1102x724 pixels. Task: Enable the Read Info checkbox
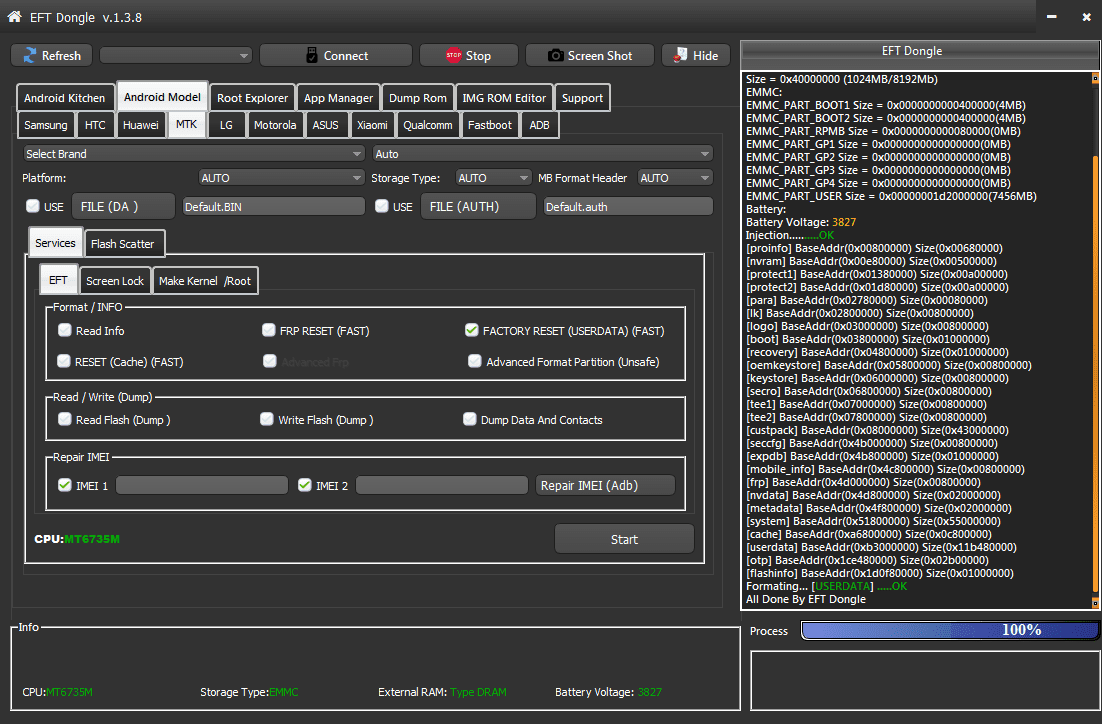(x=65, y=330)
